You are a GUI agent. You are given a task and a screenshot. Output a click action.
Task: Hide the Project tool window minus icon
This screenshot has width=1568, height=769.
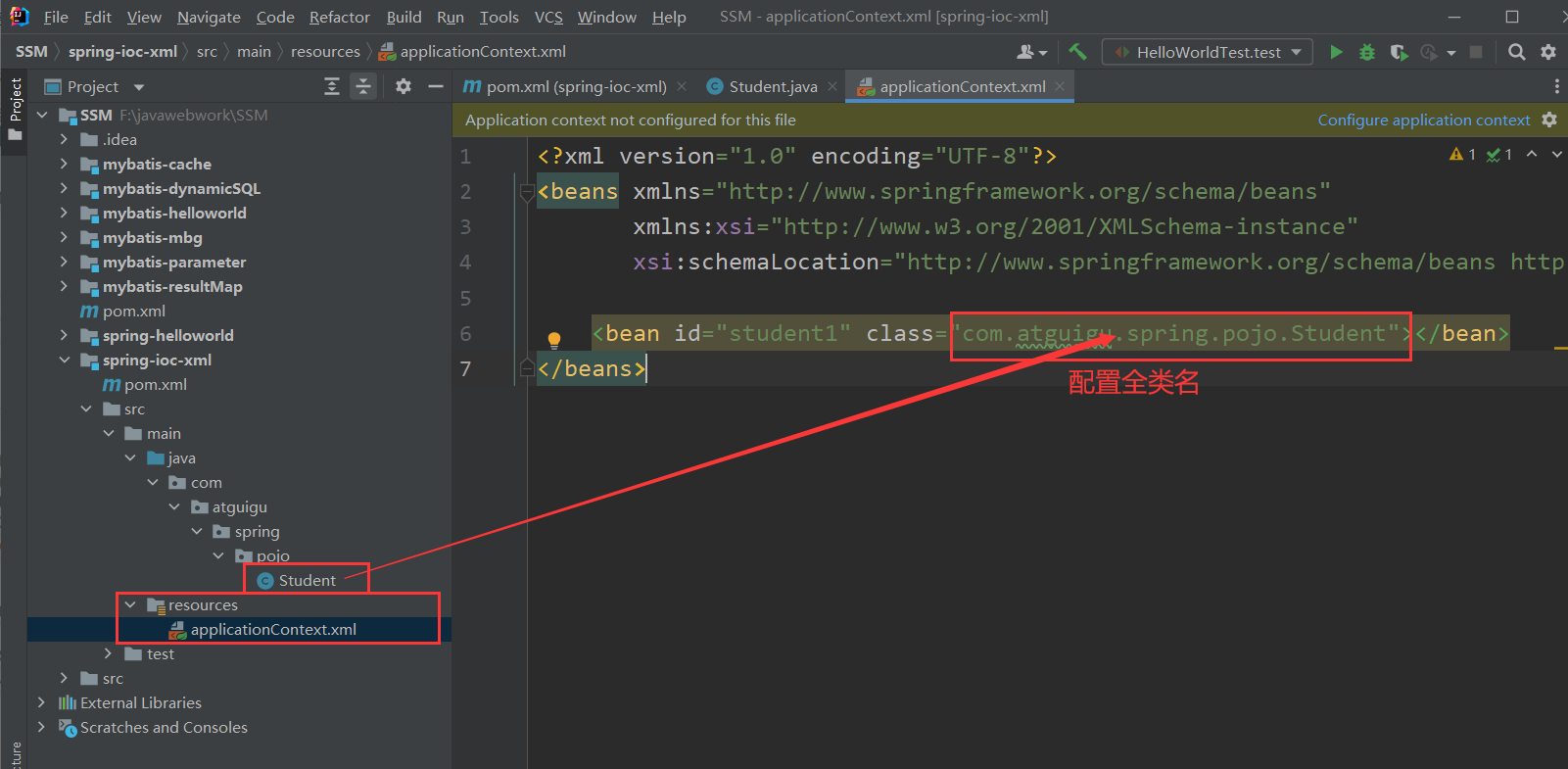(x=436, y=87)
